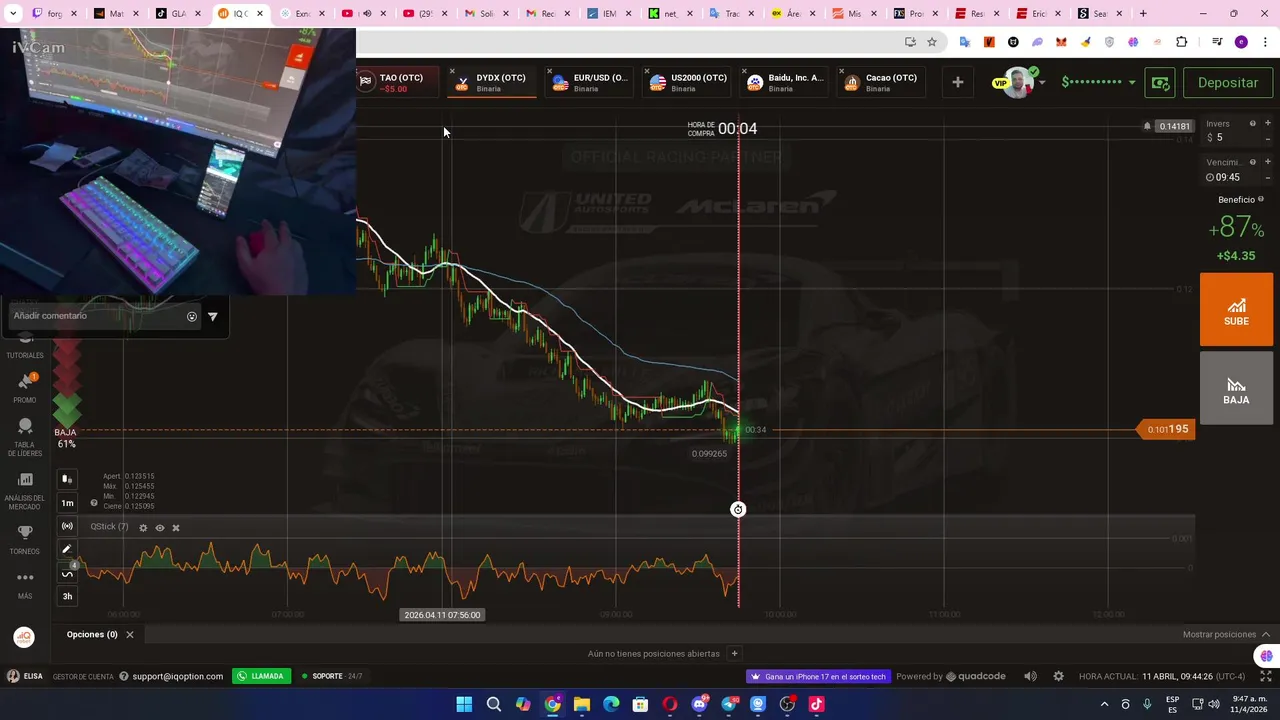Screen dimensions: 1280x720
Task: Open the Tutoriales sidebar section
Action: pos(25,346)
